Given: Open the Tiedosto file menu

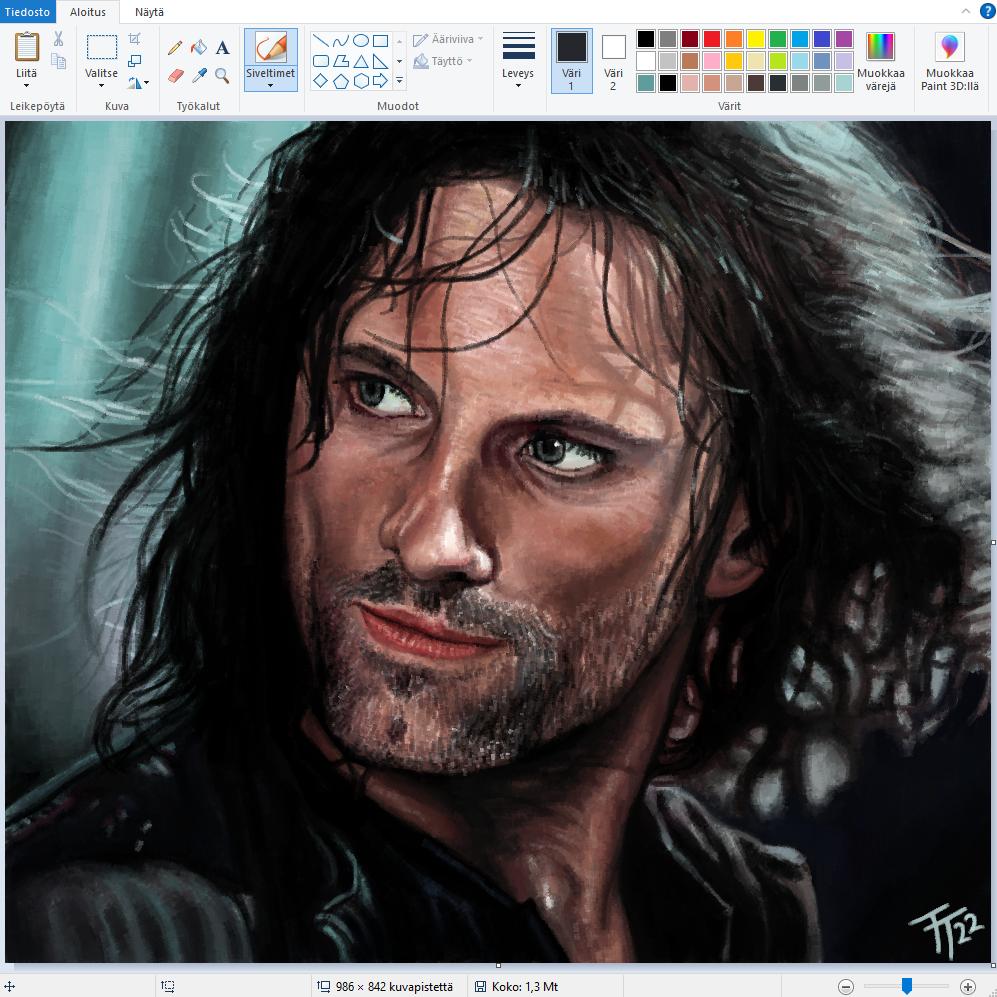Looking at the screenshot, I should (27, 12).
